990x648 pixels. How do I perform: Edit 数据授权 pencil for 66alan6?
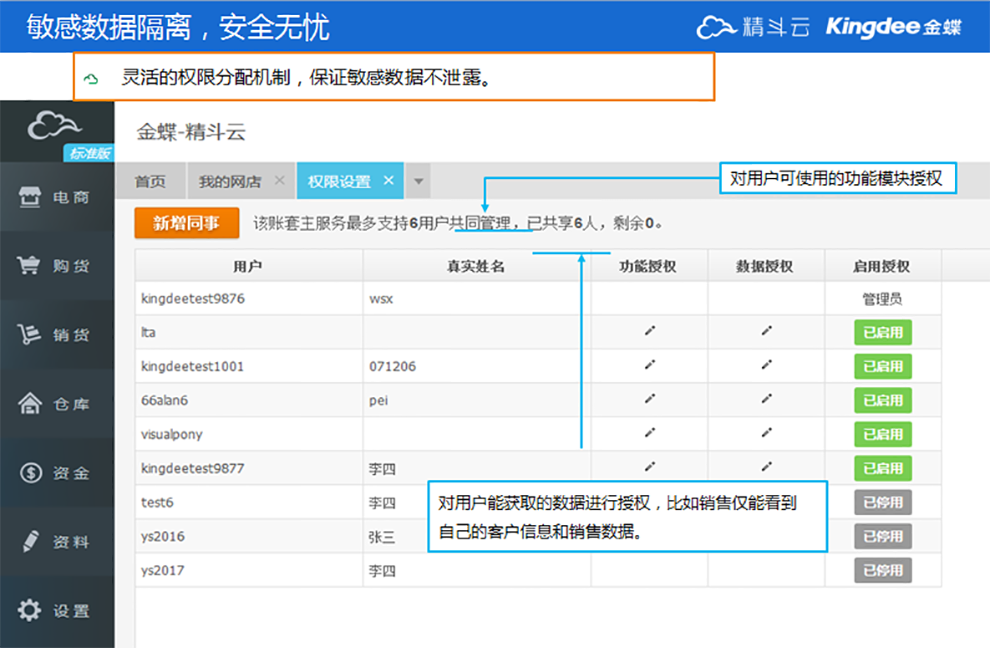[766, 399]
